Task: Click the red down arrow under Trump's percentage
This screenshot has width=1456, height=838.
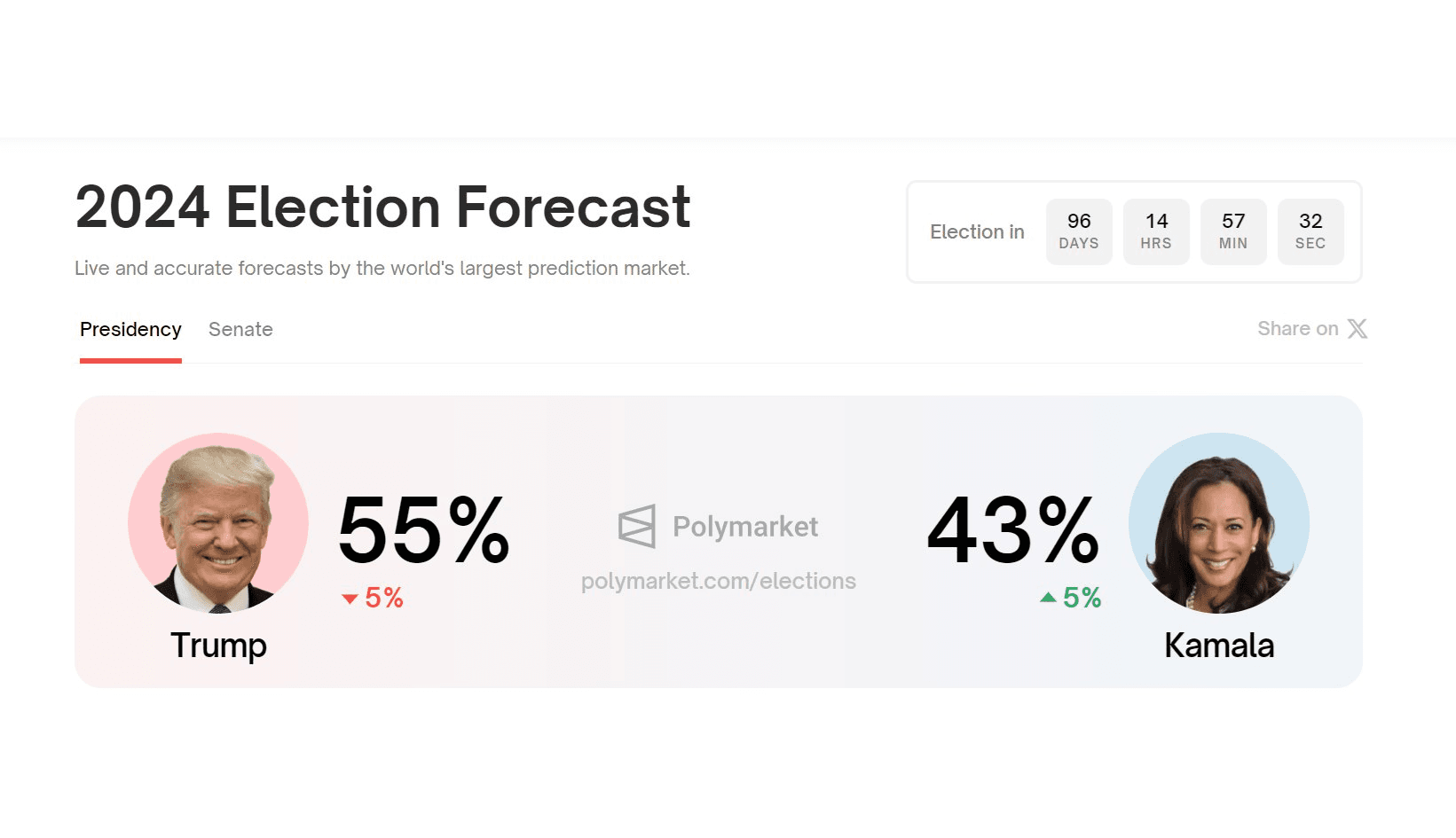Action: click(x=350, y=599)
